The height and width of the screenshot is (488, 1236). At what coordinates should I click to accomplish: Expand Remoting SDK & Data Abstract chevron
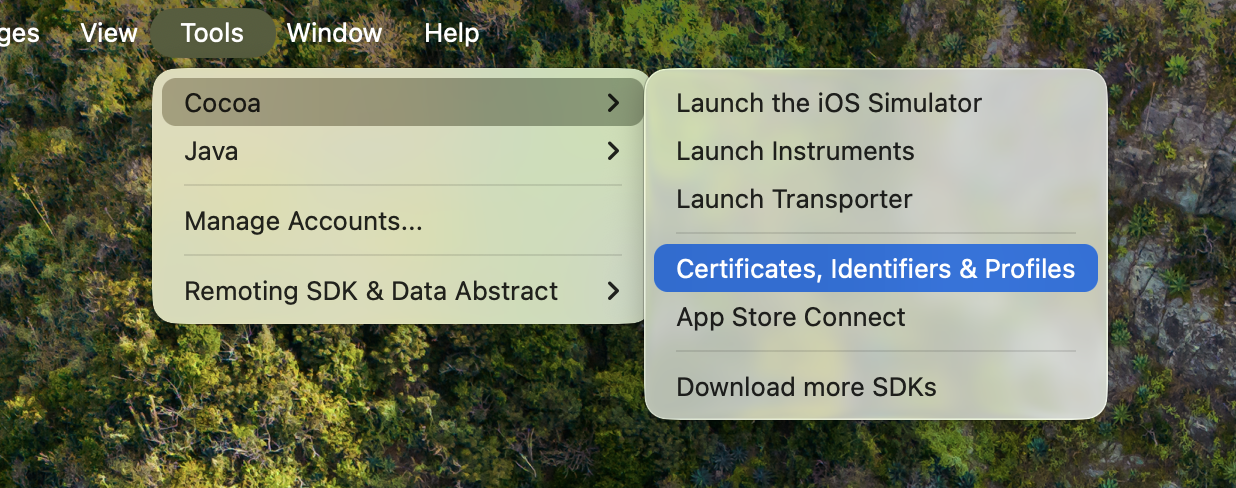613,291
